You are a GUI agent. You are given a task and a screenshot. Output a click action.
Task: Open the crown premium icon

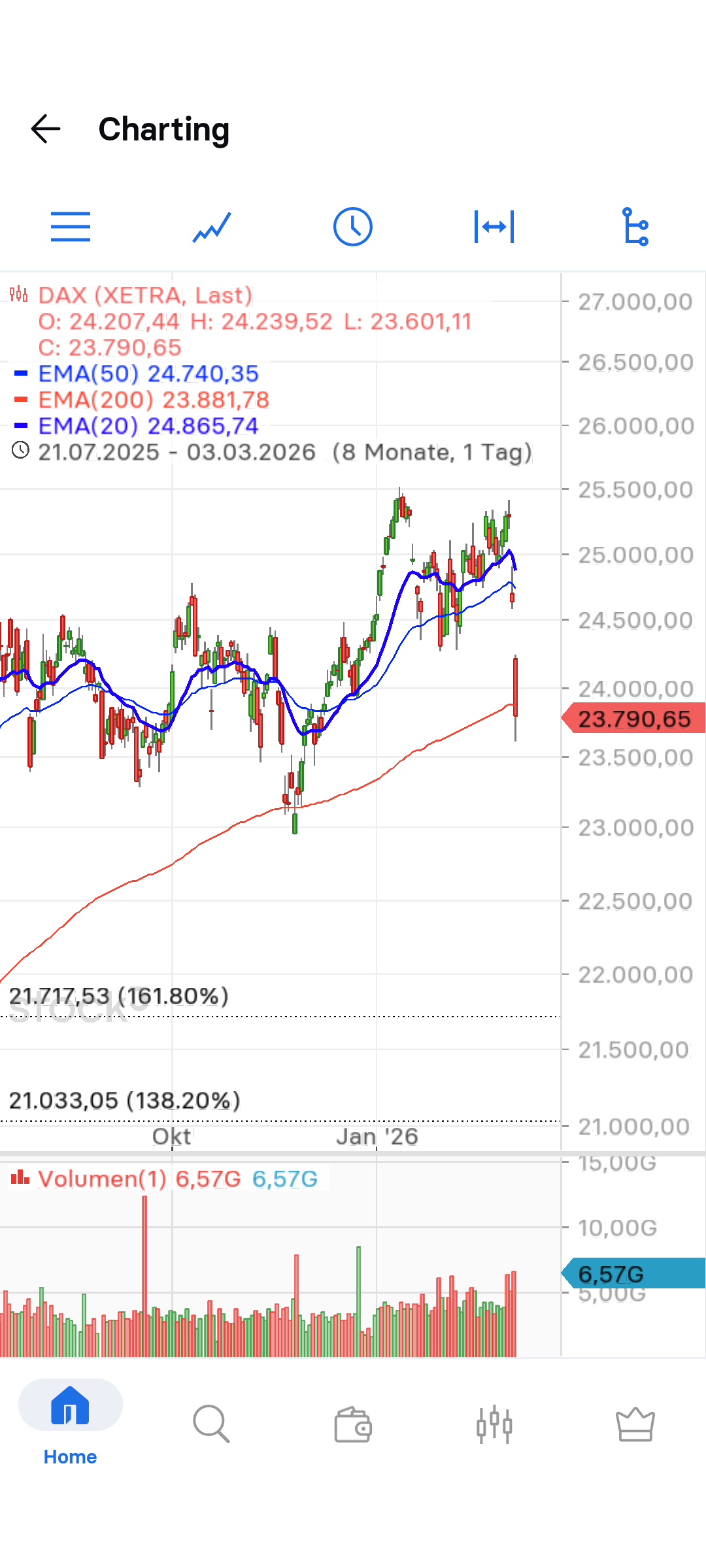coord(635,1424)
